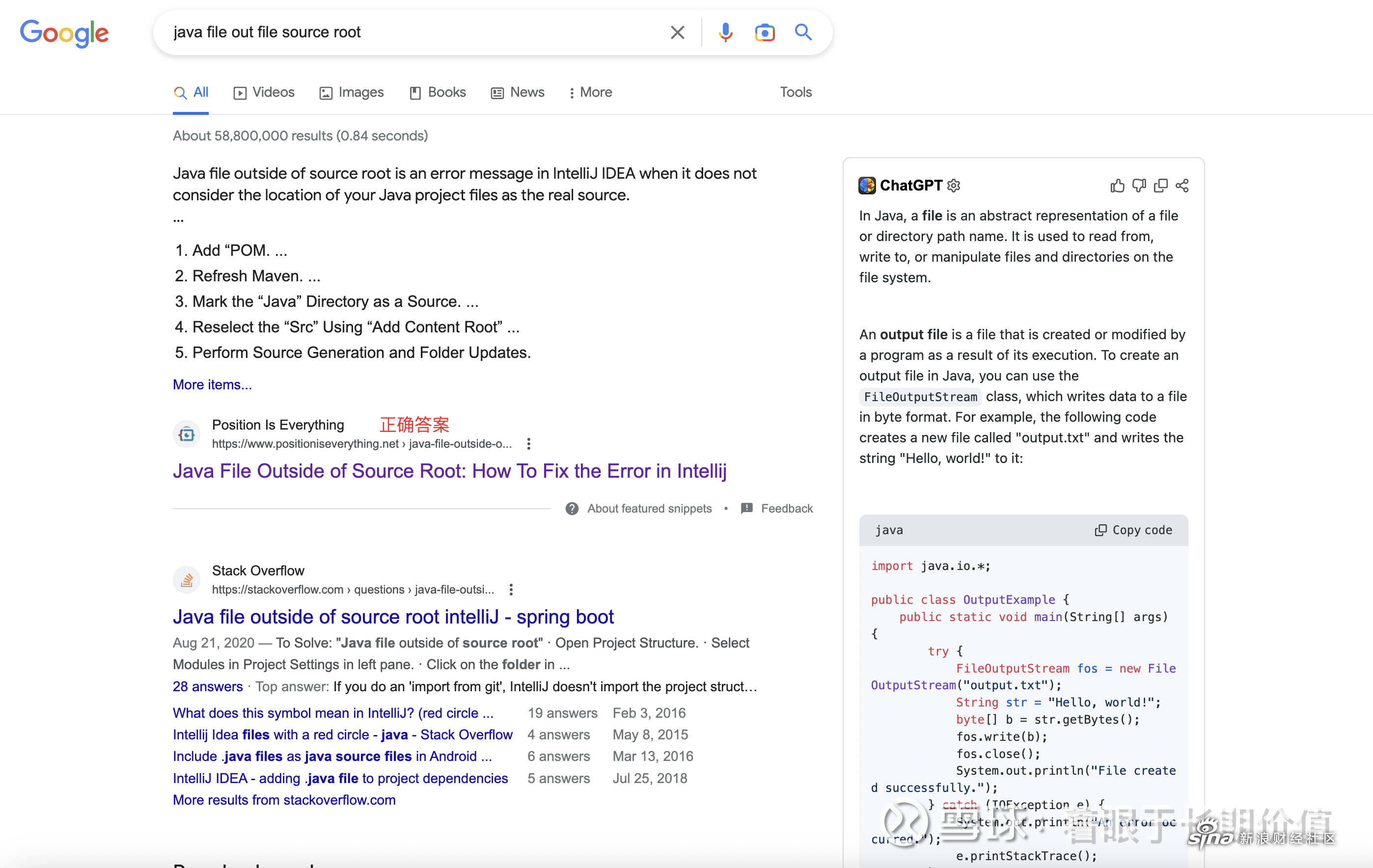Open the 28 answers link
Image resolution: width=1373 pixels, height=868 pixels.
click(x=208, y=686)
